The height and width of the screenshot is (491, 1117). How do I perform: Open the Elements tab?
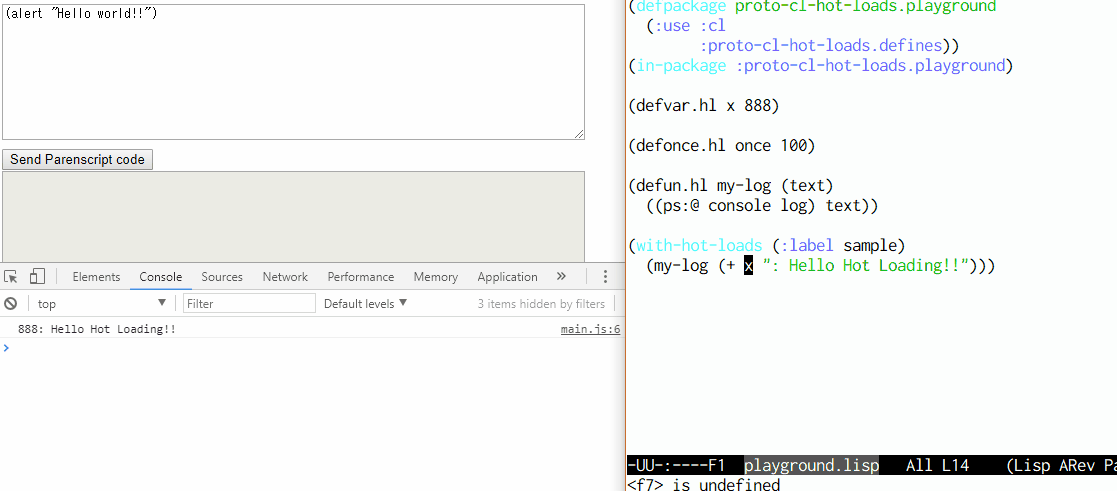(x=96, y=277)
